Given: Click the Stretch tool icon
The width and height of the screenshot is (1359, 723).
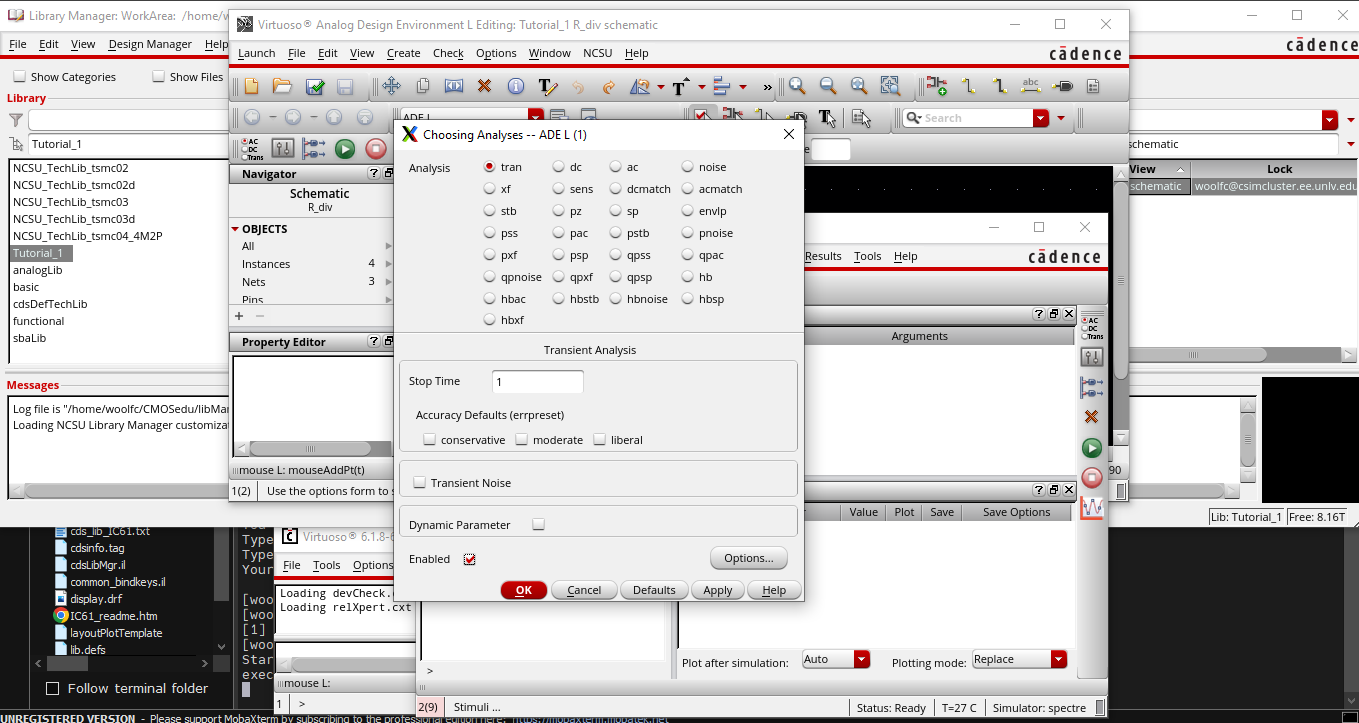Looking at the screenshot, I should pos(453,87).
